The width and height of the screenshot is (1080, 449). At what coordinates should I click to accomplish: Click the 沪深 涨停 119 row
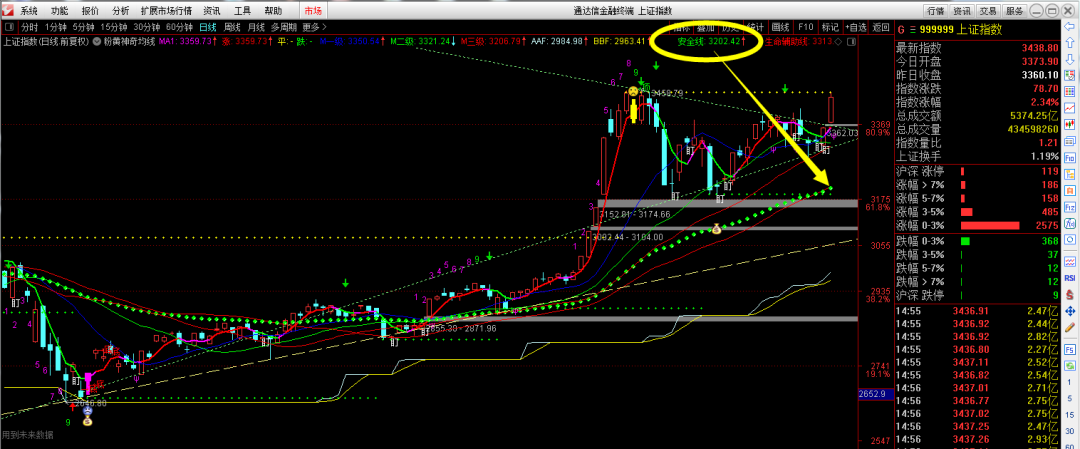tap(978, 171)
